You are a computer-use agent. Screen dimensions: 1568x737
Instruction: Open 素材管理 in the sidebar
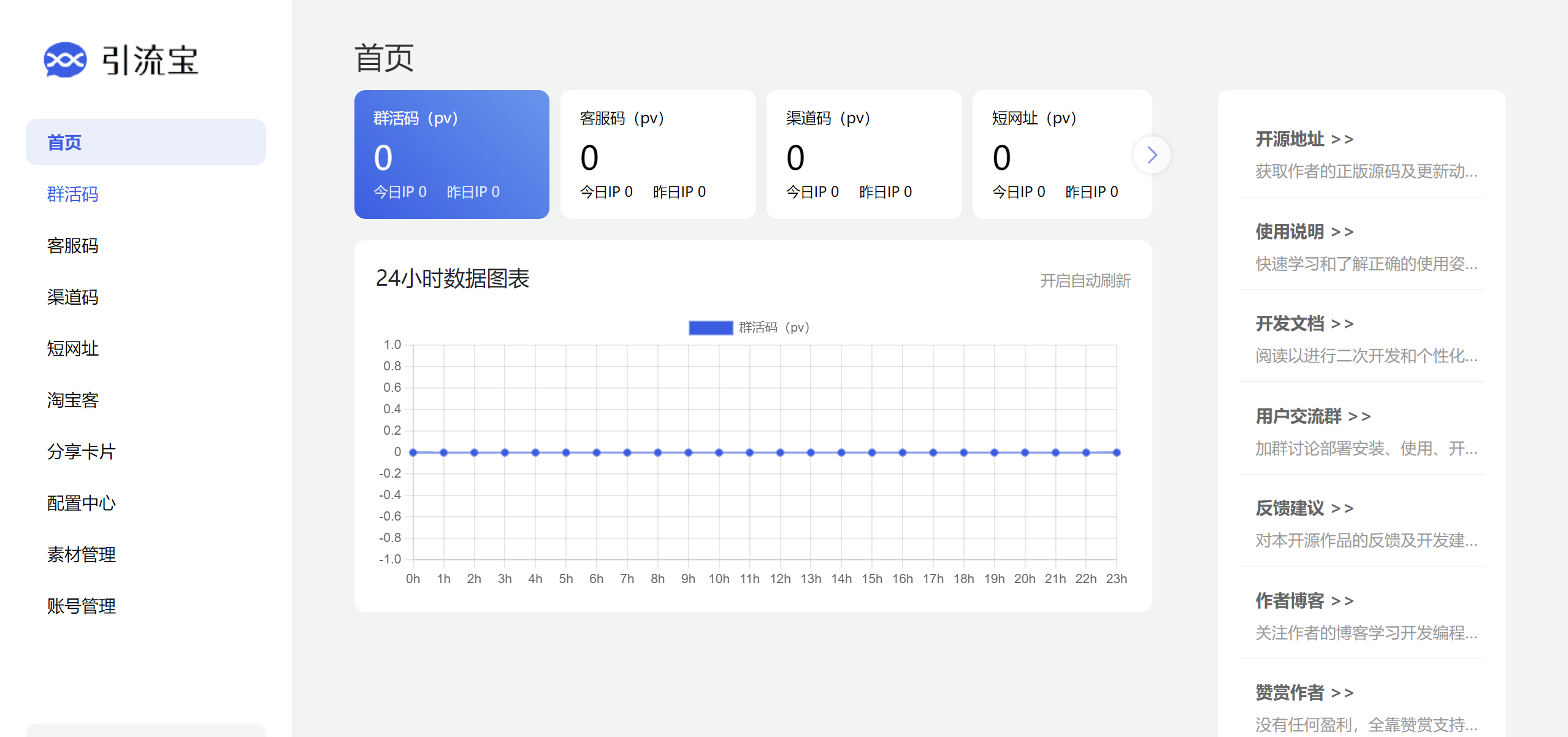pos(81,555)
